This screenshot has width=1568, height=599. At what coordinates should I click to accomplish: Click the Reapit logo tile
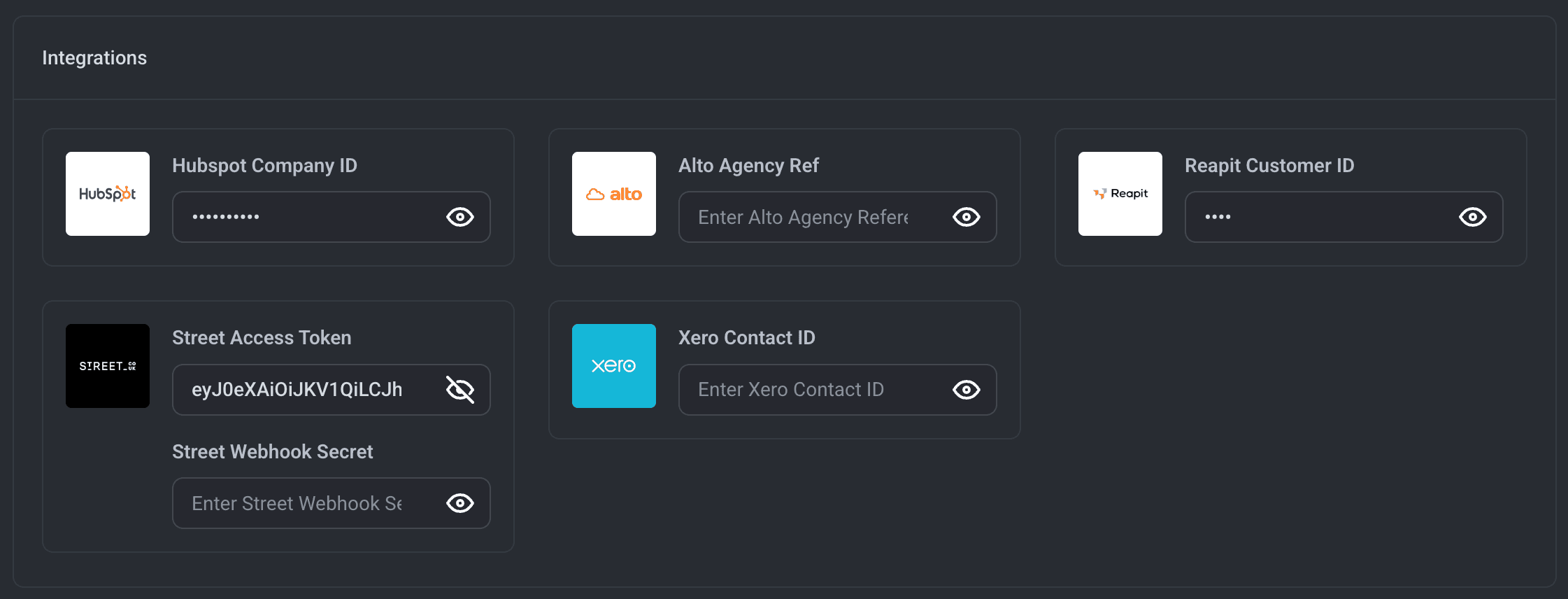(1120, 194)
